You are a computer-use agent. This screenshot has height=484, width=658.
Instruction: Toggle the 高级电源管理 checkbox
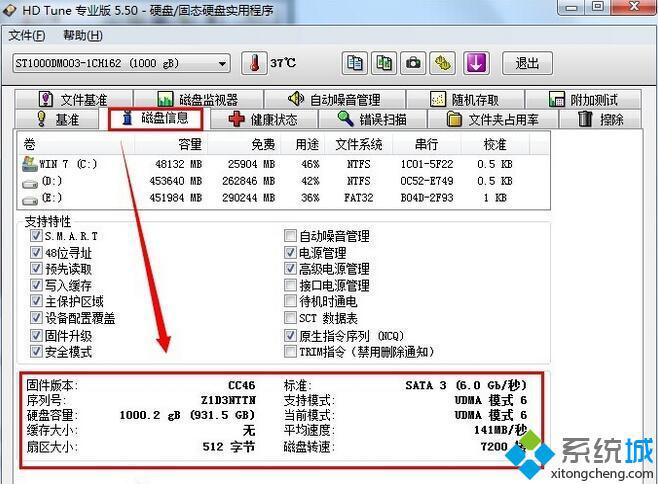290,268
